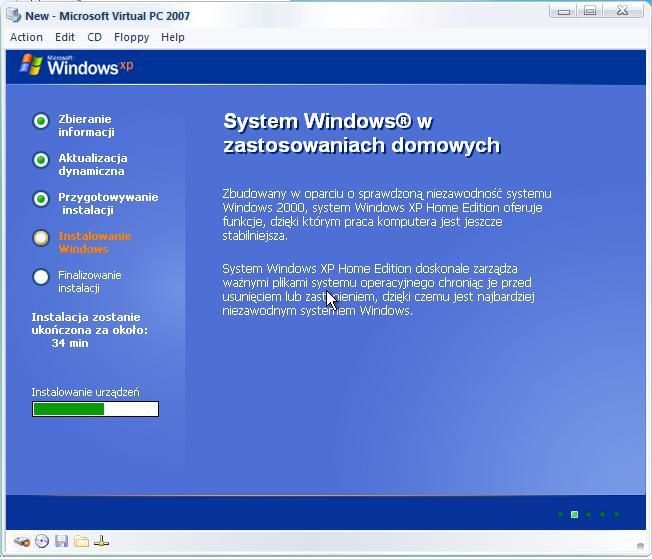Click the 'Finalizowanie instalacji' step label
Screen dimensions: 652x559
point(89,282)
